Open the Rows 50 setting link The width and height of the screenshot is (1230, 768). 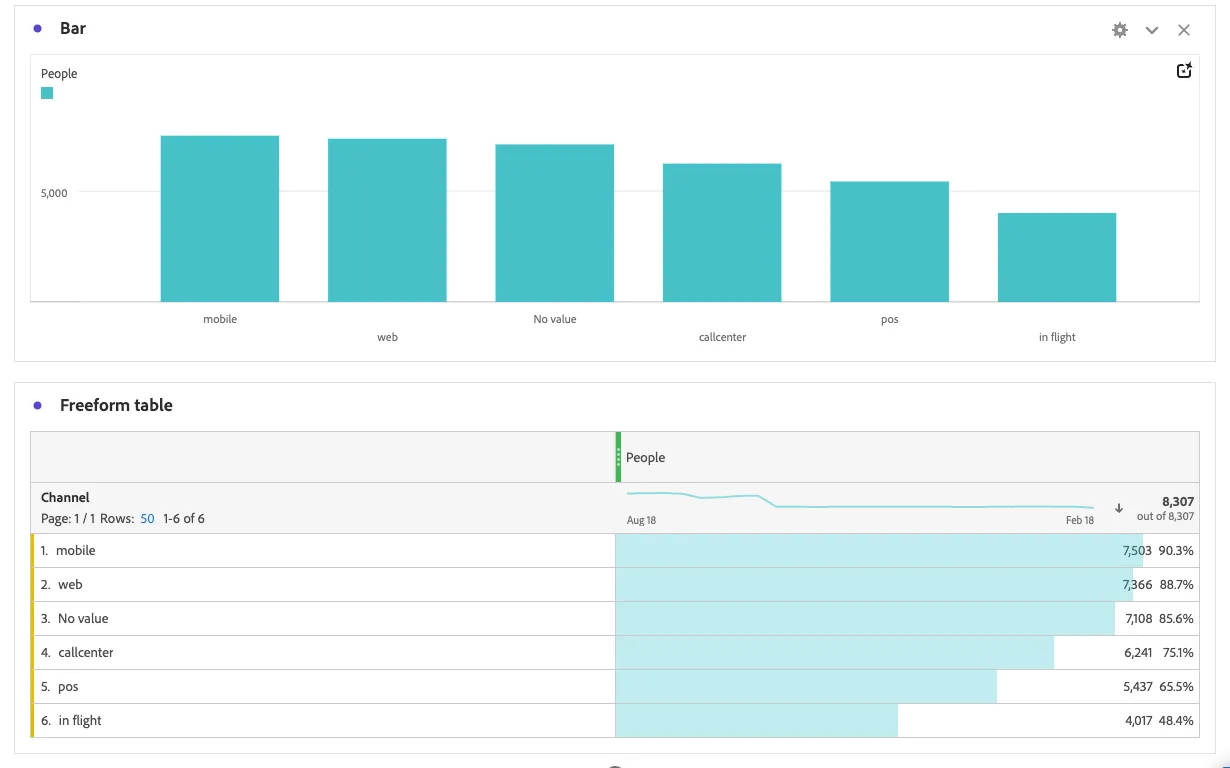coord(147,519)
